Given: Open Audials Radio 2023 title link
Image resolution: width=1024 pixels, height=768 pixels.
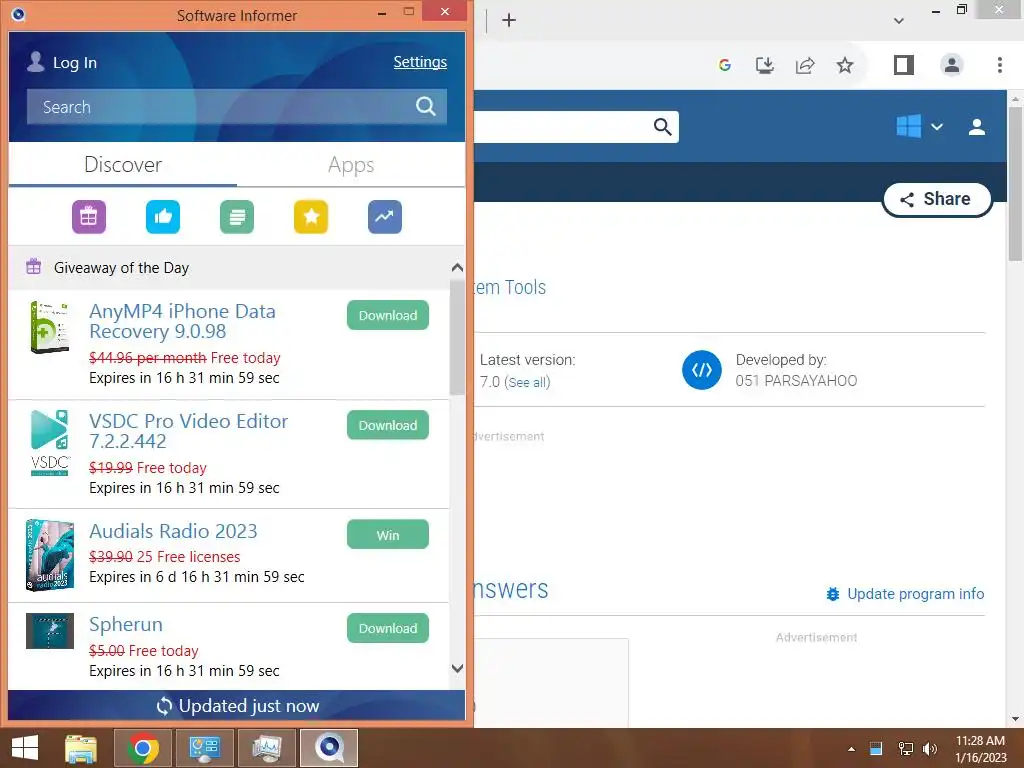Looking at the screenshot, I should (173, 531).
